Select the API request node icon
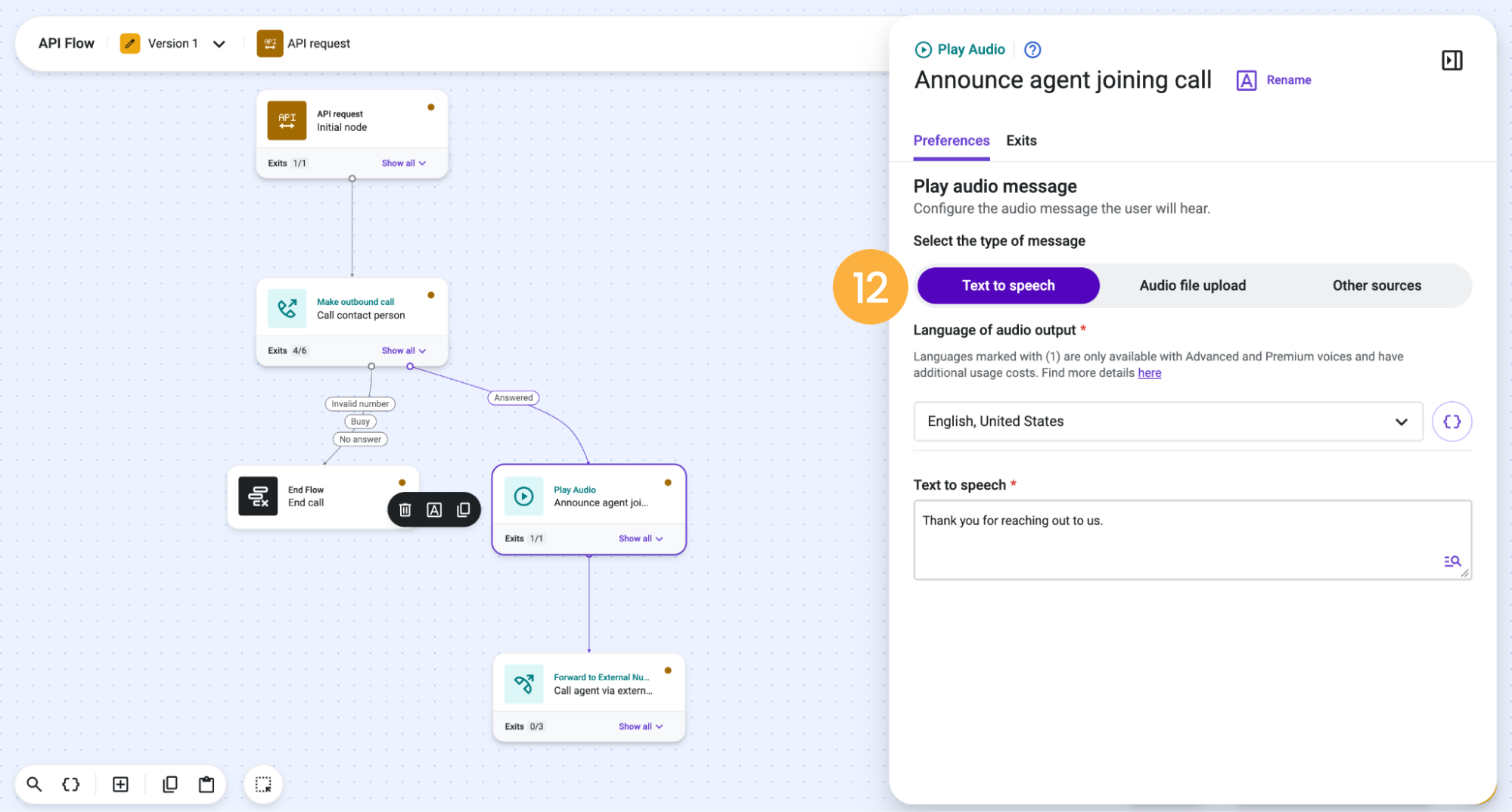 [x=287, y=120]
